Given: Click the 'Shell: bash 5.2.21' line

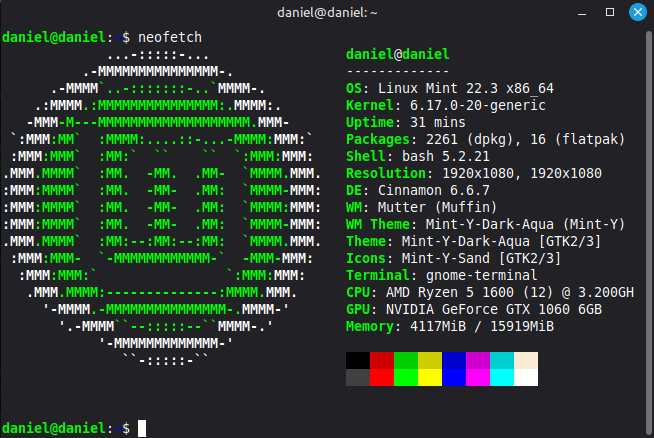Looking at the screenshot, I should [x=418, y=156].
